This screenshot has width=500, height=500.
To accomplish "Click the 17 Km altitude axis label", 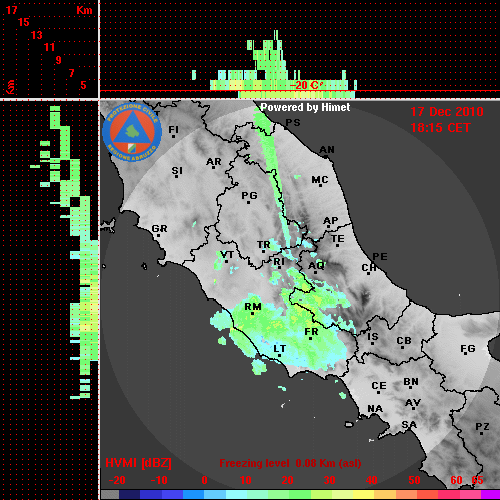I will click(x=11, y=10).
